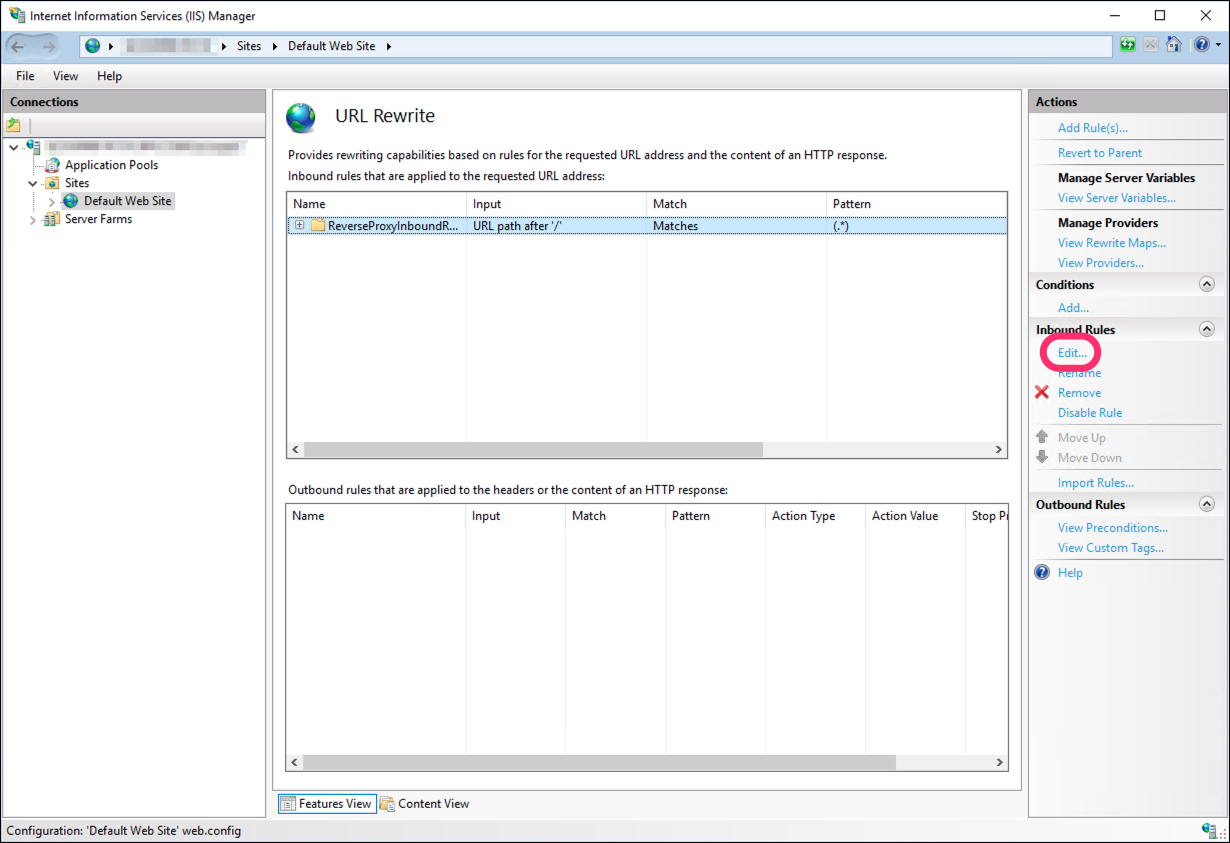
Task: Click the connect icon in Connections toolbar
Action: point(14,125)
